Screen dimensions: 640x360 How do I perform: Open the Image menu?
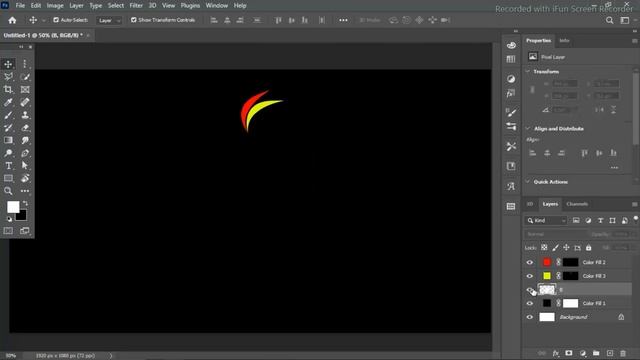[x=55, y=6]
